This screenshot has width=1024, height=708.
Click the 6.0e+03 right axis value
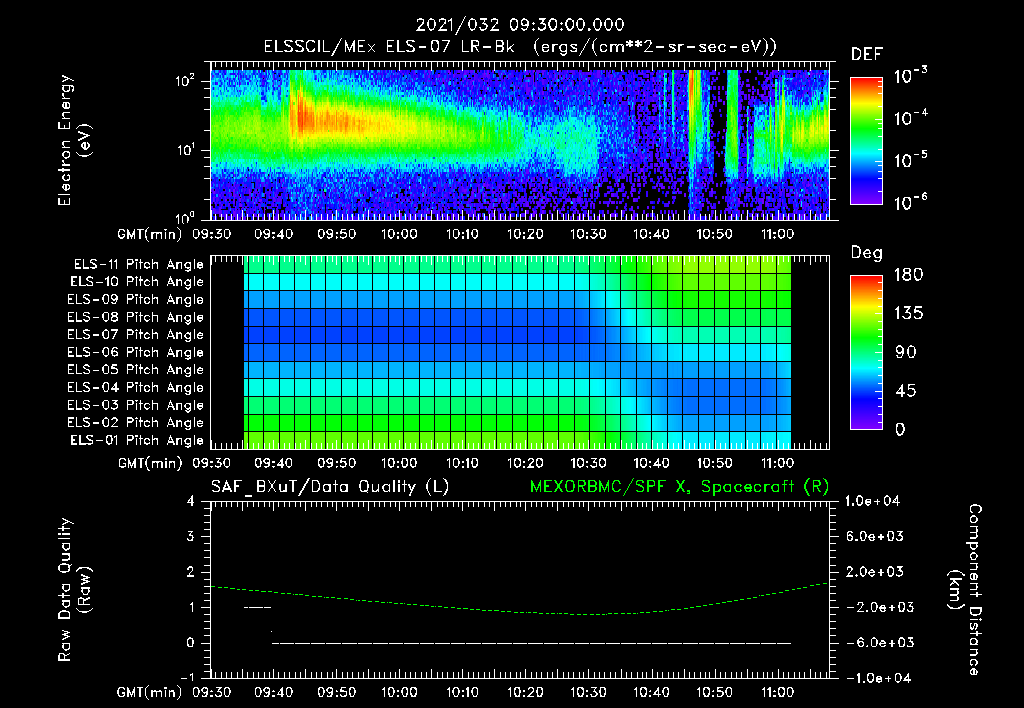point(875,537)
